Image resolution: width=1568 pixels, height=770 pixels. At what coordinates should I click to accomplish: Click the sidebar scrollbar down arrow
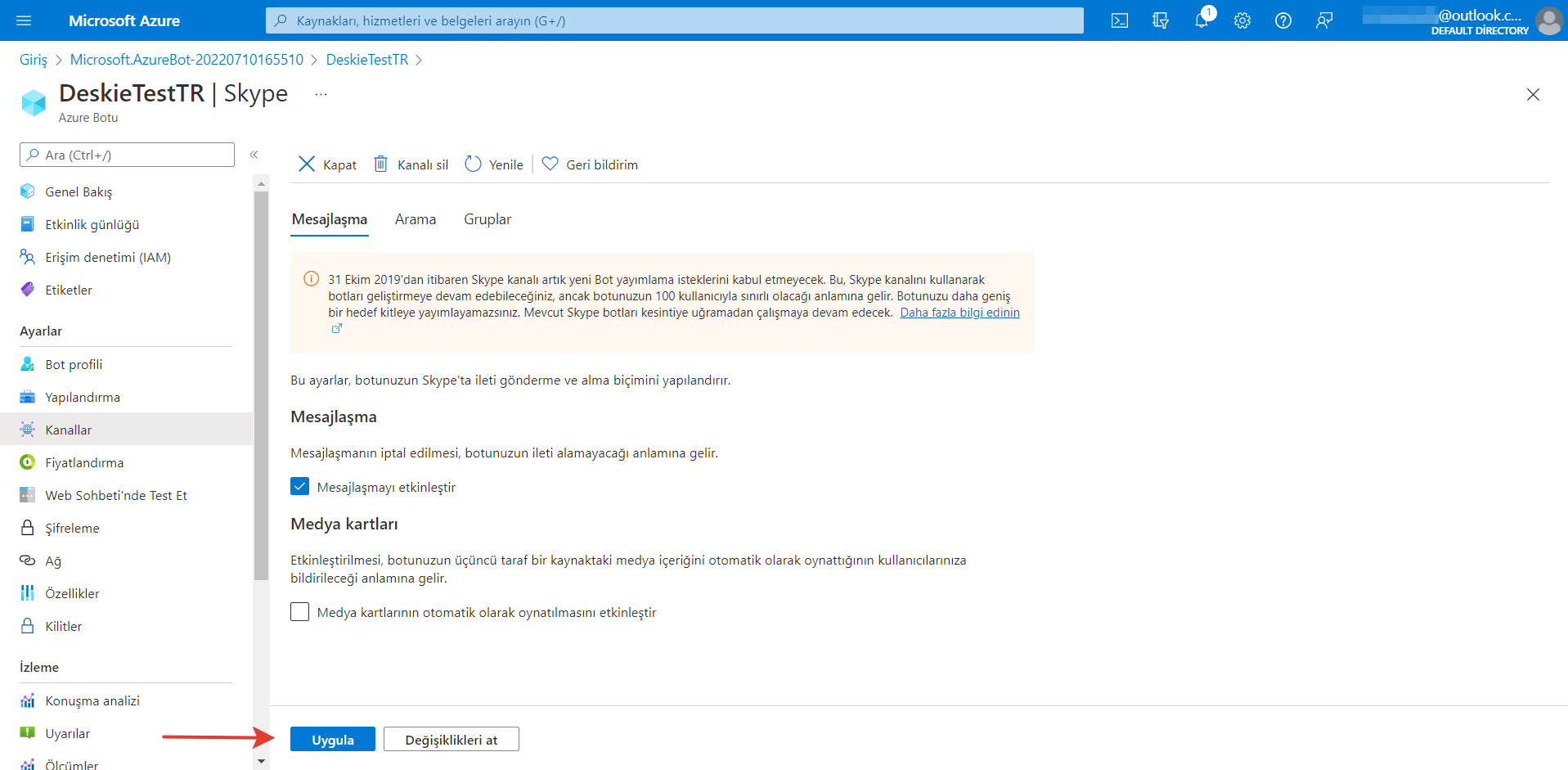(x=261, y=761)
